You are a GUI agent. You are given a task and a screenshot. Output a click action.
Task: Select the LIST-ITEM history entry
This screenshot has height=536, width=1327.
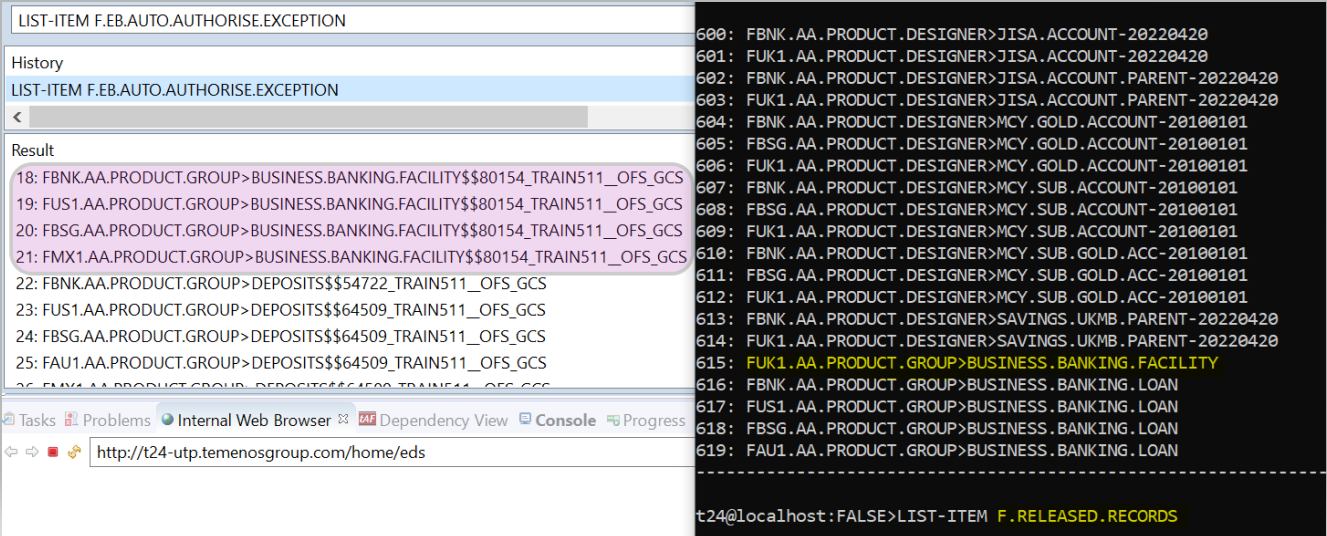tap(350, 90)
